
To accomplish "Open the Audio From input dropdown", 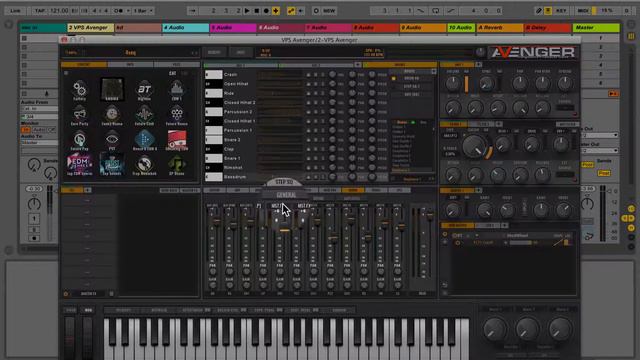I will point(39,109).
